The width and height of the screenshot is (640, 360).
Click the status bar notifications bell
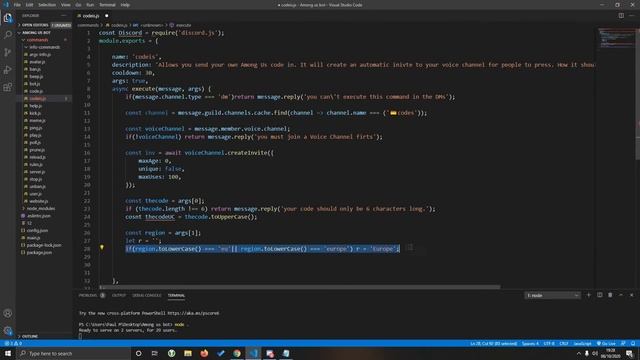pyautogui.click(x=633, y=344)
